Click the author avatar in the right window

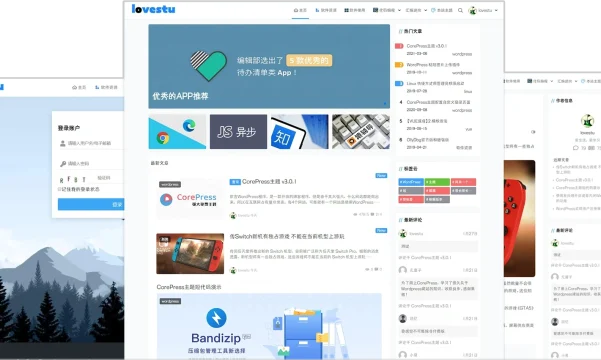587,121
